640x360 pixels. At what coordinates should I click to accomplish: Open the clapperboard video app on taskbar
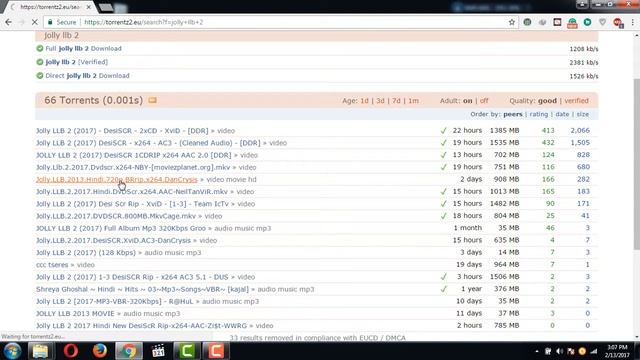pyautogui.click(x=158, y=351)
